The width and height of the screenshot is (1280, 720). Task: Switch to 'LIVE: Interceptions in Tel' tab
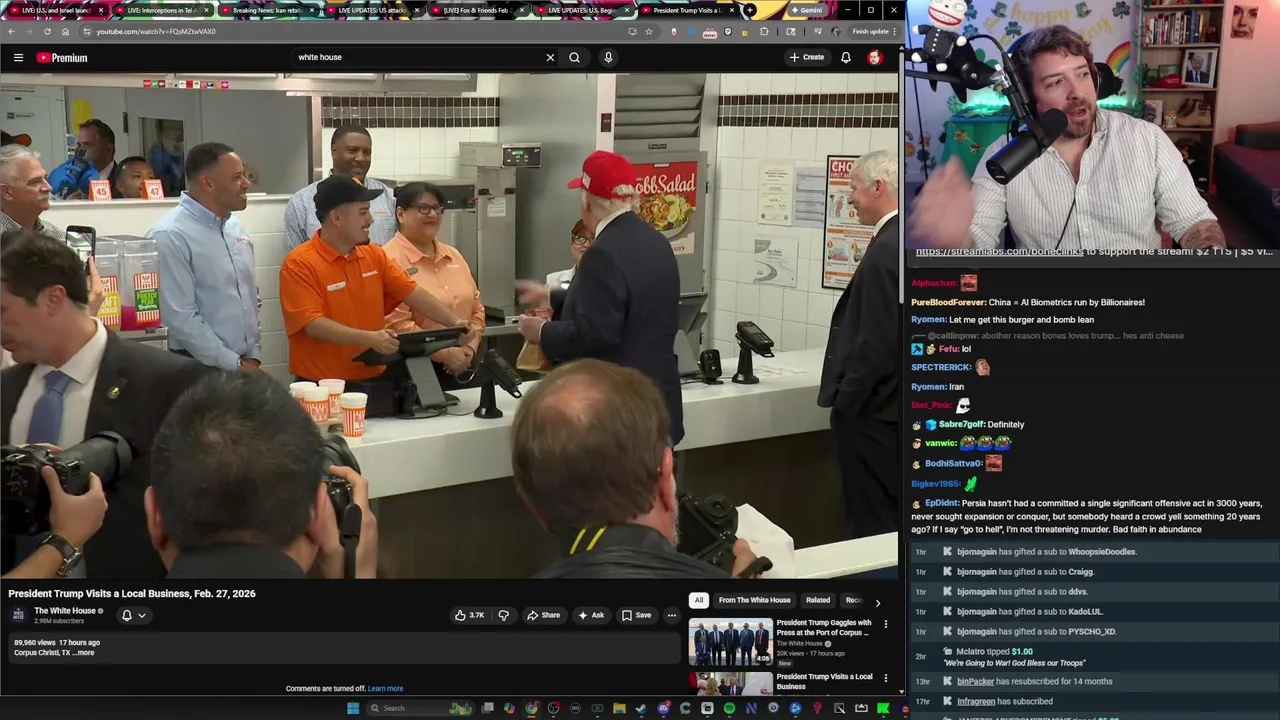pos(160,10)
